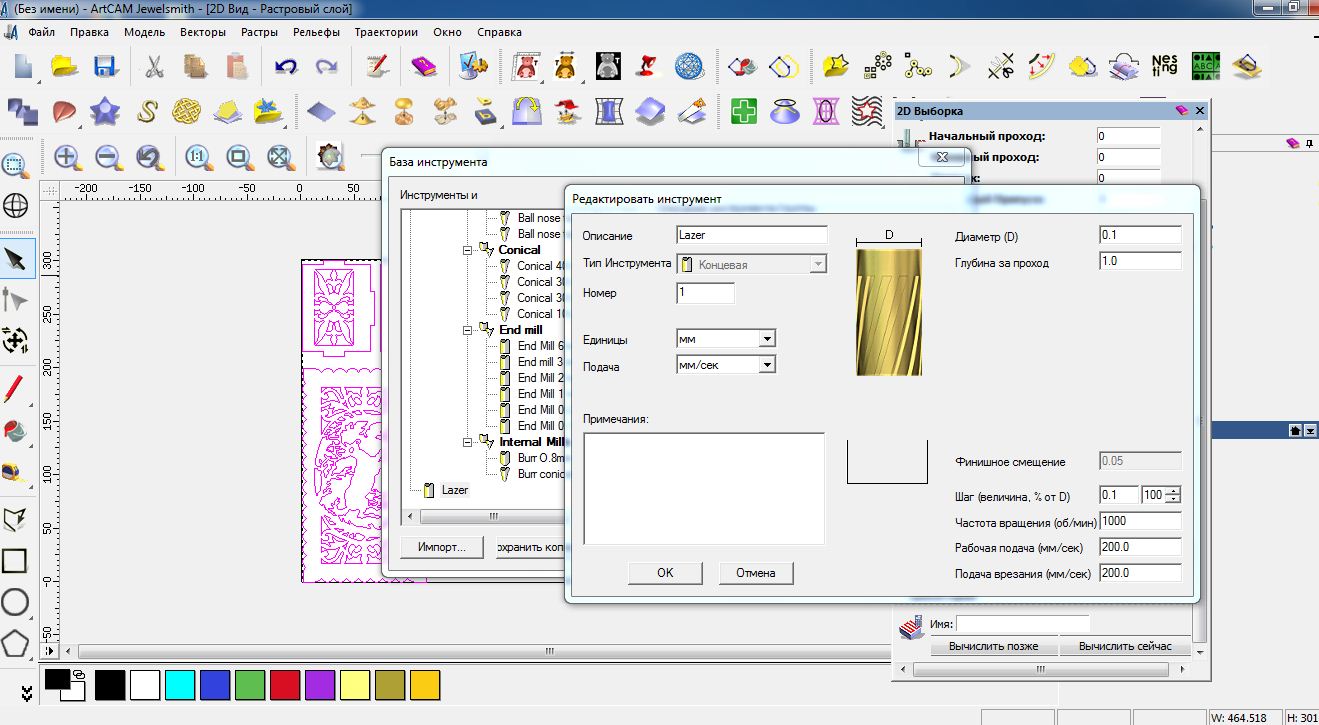Viewport: 1319px width, 725px height.
Task: Open the notes notepad-and-pencil icon
Action: click(x=376, y=66)
